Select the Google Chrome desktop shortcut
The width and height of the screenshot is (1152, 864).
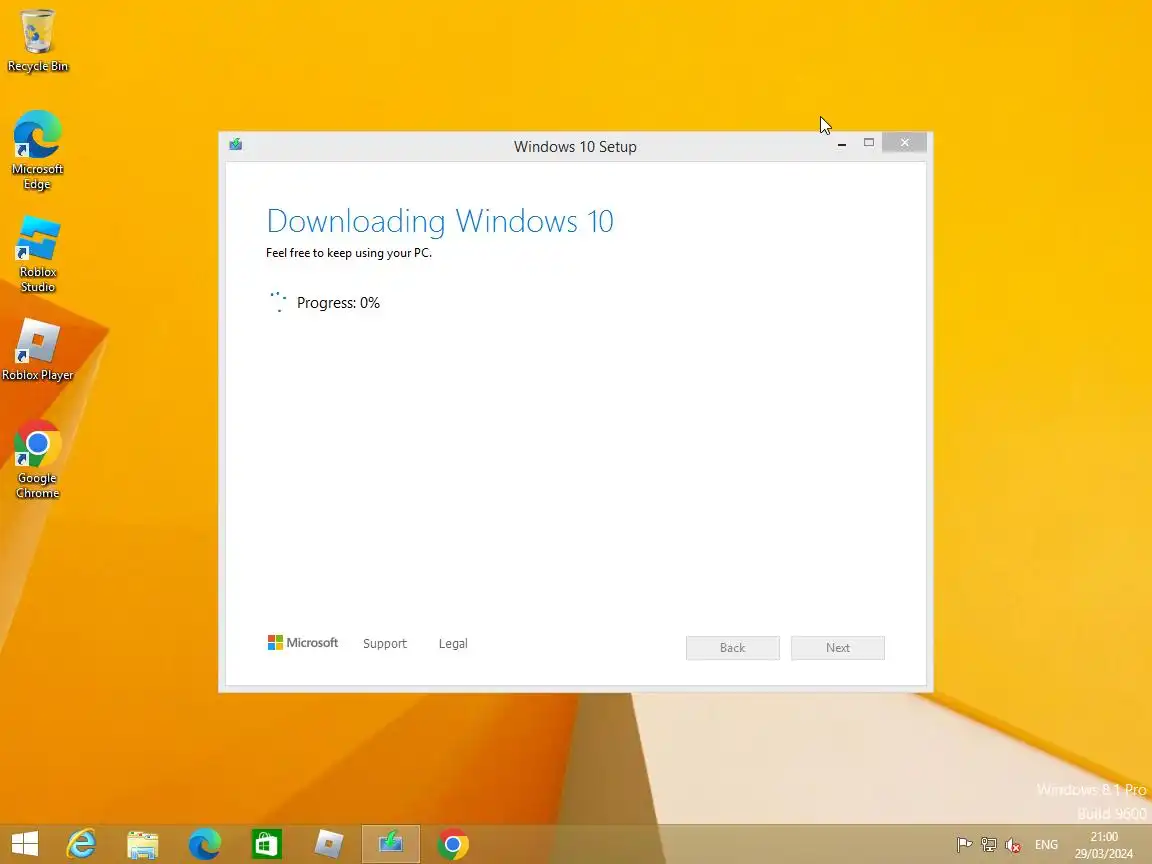(x=37, y=460)
